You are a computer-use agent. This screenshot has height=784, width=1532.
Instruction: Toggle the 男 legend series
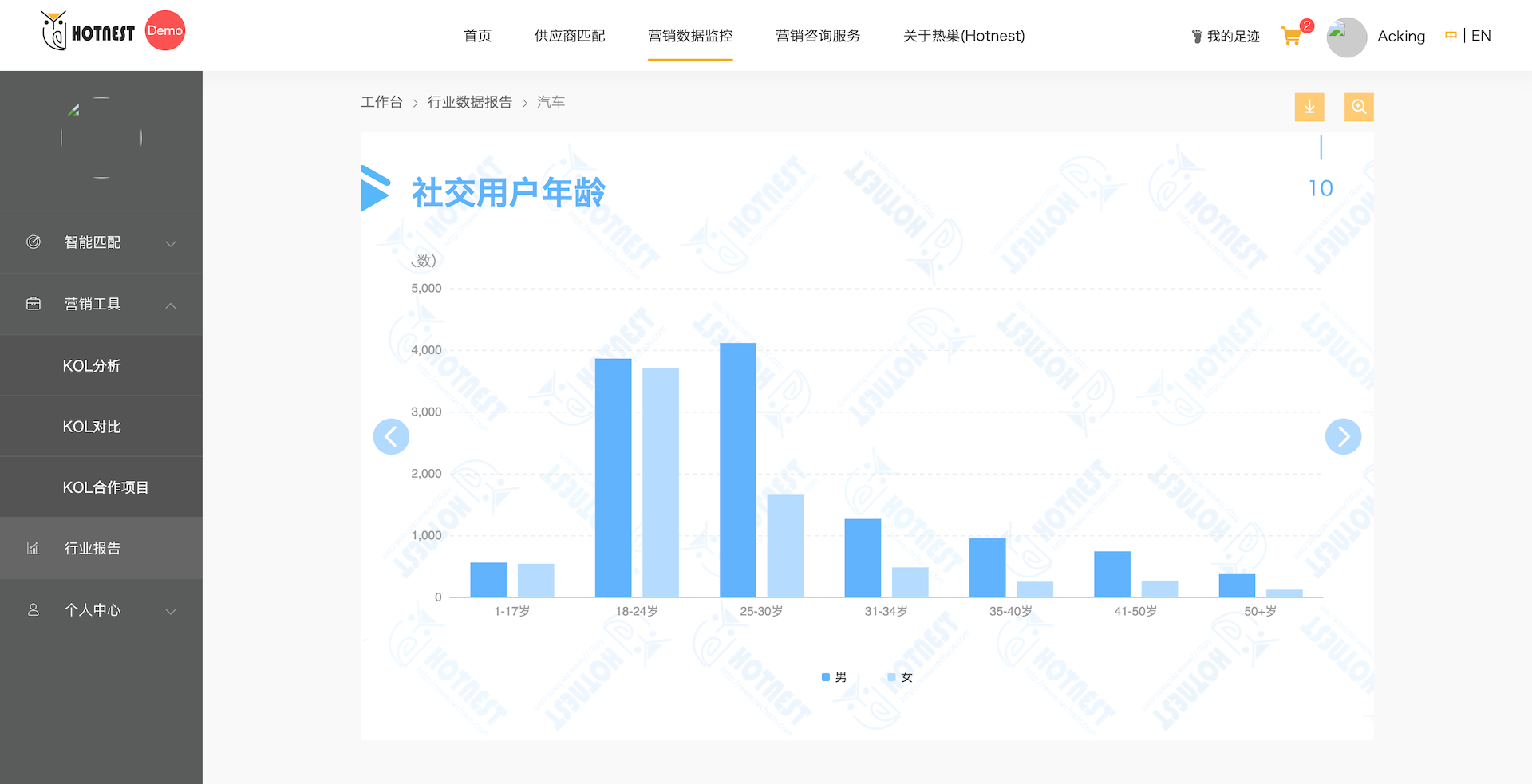(834, 677)
